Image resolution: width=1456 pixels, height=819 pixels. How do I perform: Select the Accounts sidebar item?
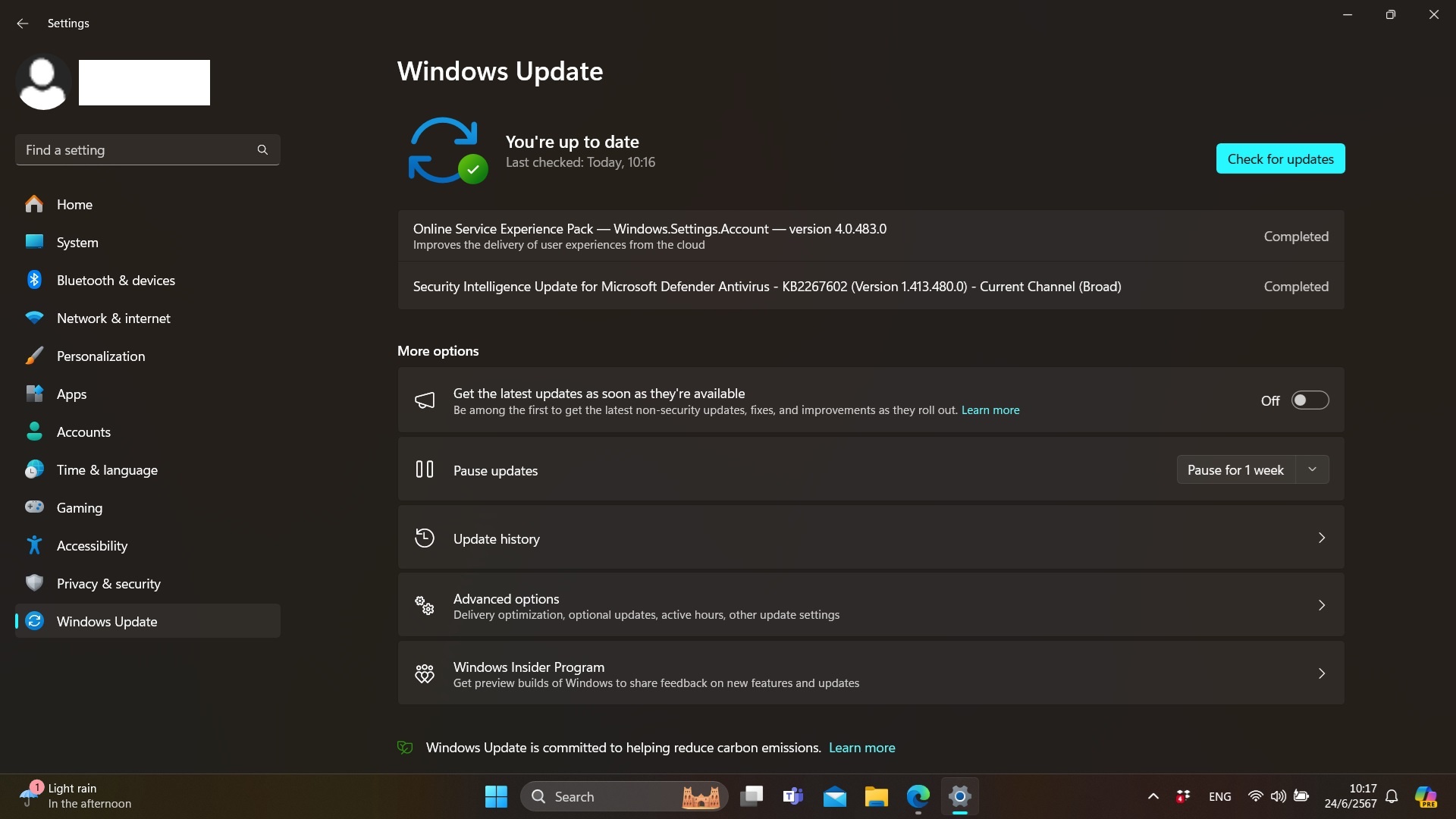(83, 432)
